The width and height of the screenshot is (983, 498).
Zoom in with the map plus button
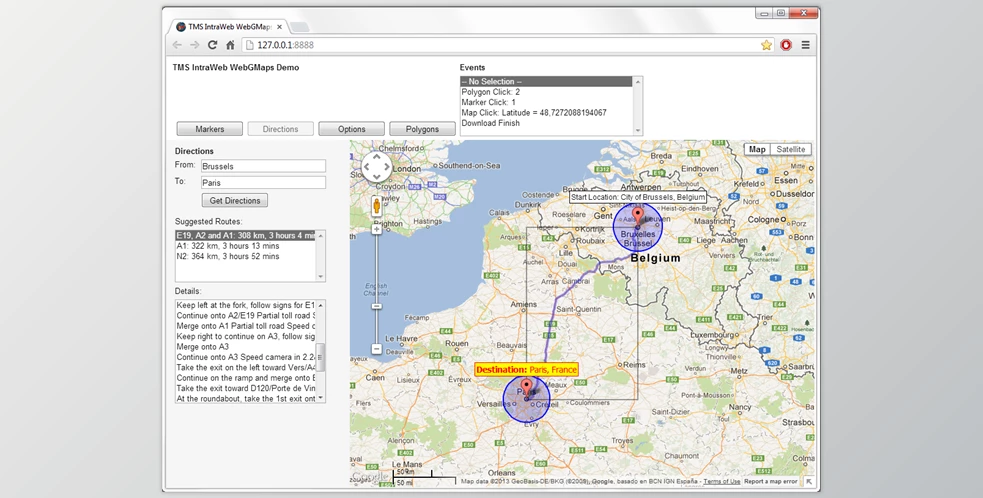pyautogui.click(x=377, y=230)
